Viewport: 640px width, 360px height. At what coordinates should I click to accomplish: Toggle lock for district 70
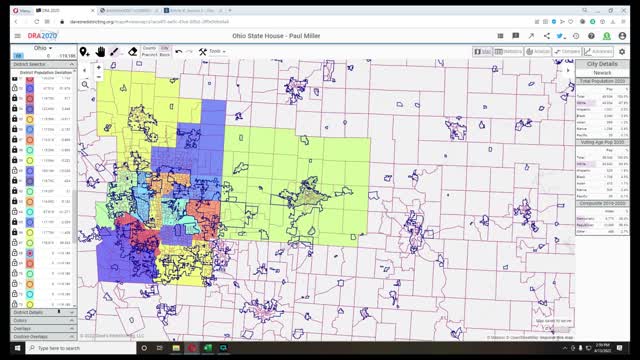[x=15, y=273]
